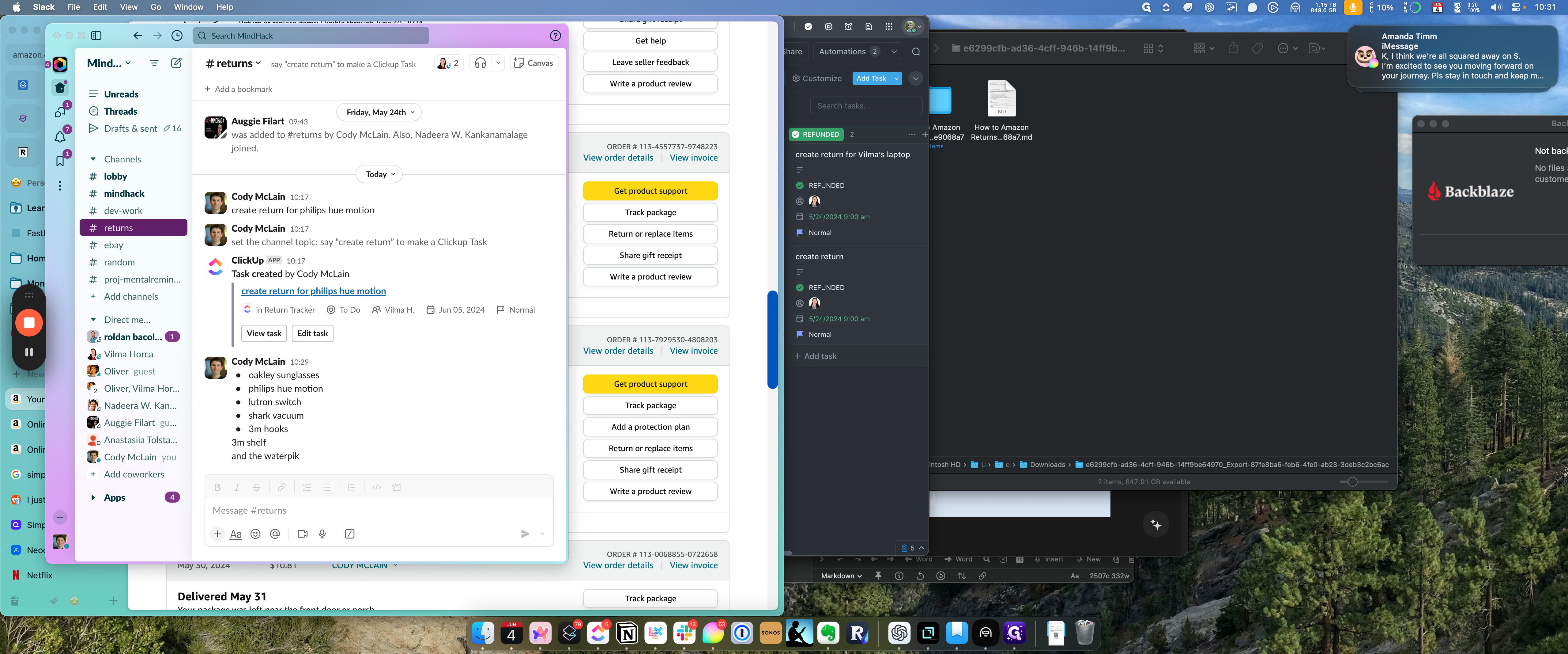The height and width of the screenshot is (654, 1568).
Task: Open ClickUp apps grid icon
Action: coord(889,27)
